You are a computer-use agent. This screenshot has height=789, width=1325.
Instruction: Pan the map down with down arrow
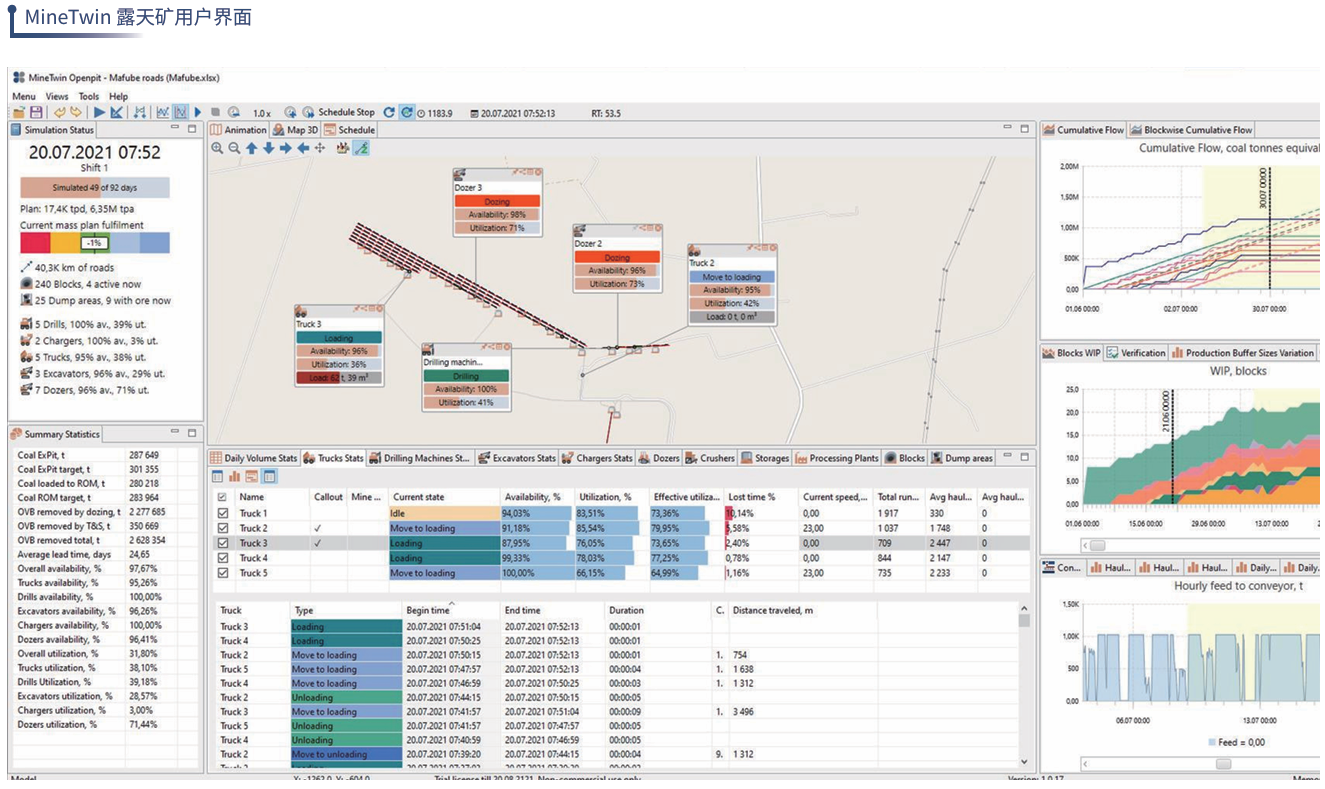[268, 148]
